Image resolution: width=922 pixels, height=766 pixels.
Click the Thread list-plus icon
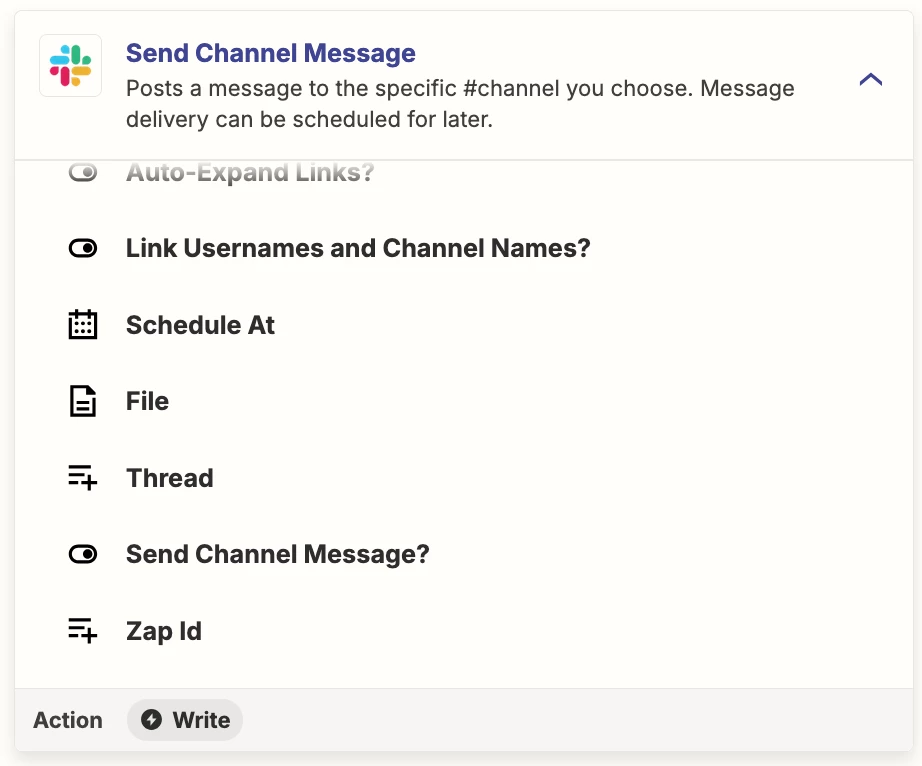(x=83, y=477)
